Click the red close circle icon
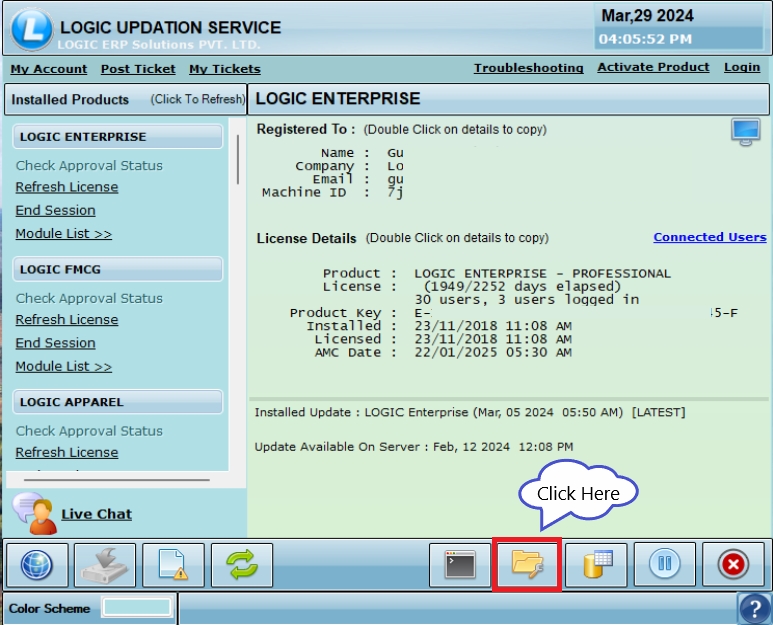The image size is (773, 625). click(733, 565)
